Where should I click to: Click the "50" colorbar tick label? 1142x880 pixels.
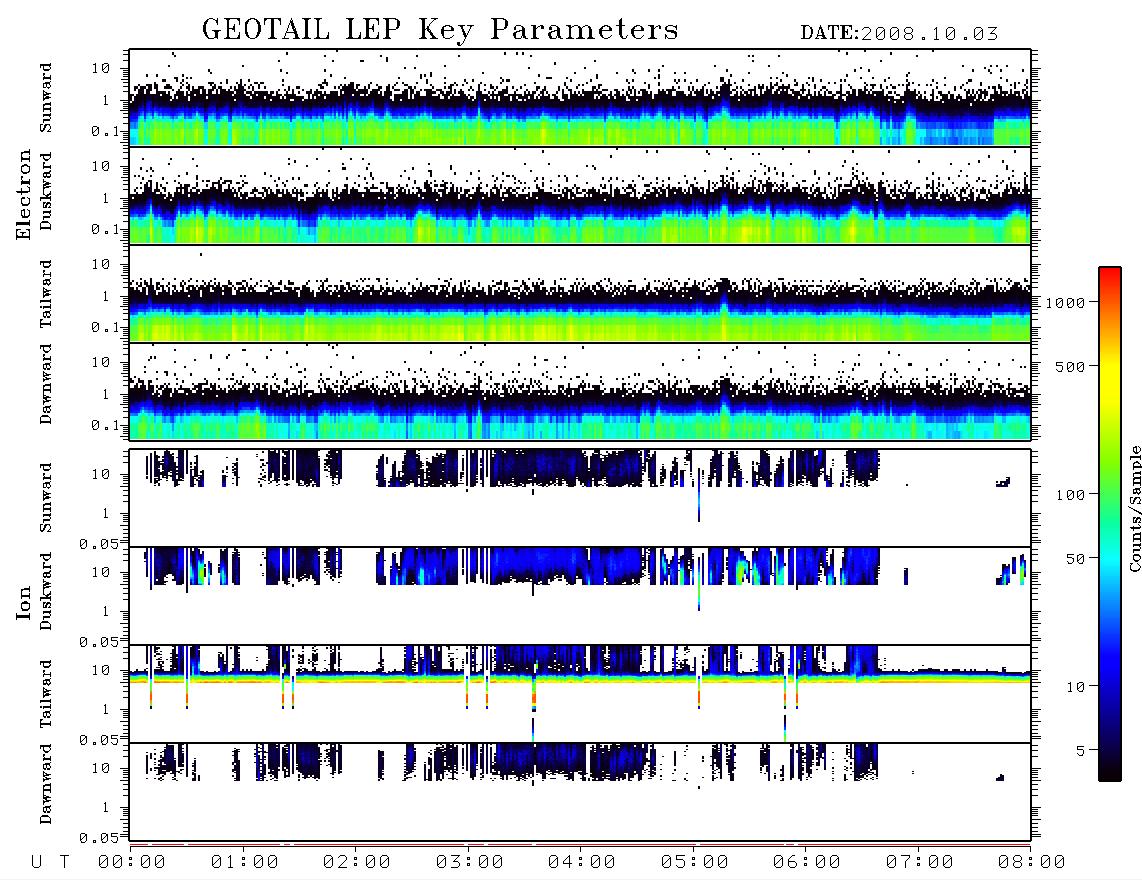pyautogui.click(x=1075, y=559)
